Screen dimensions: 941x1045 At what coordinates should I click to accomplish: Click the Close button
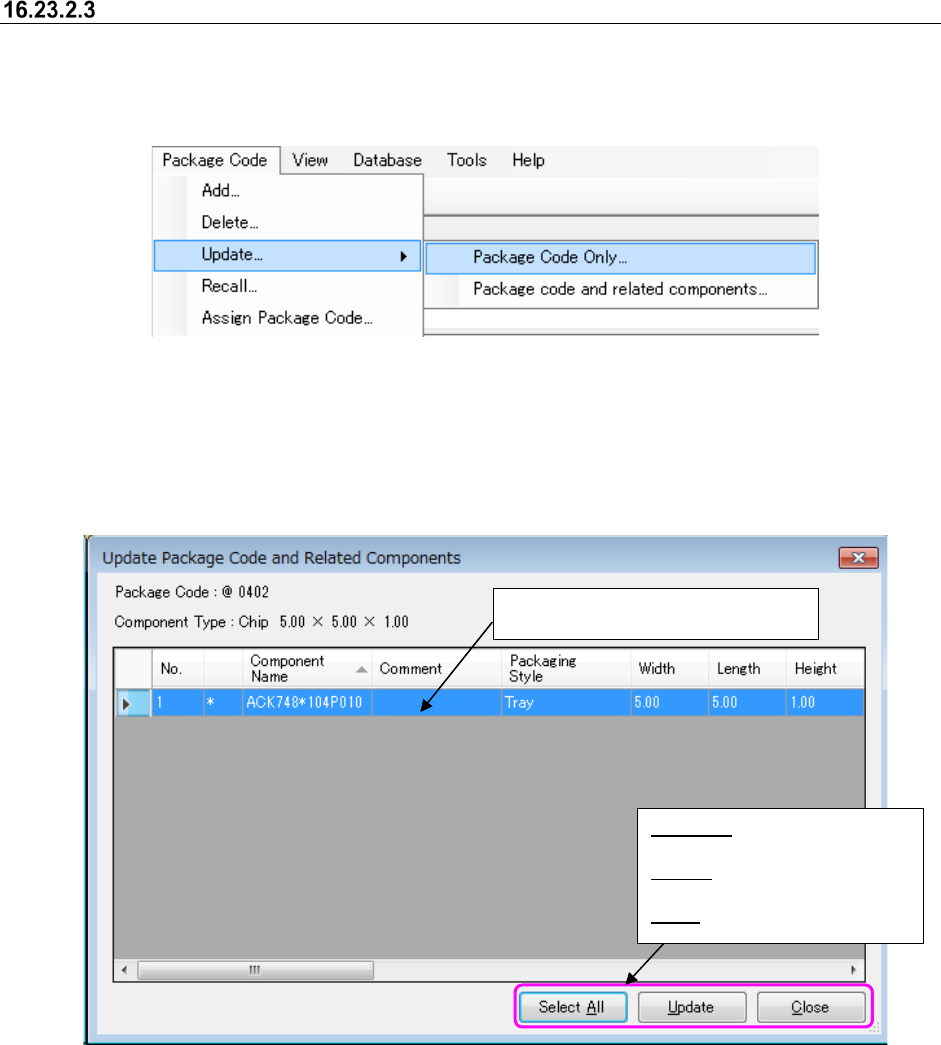coord(811,1007)
